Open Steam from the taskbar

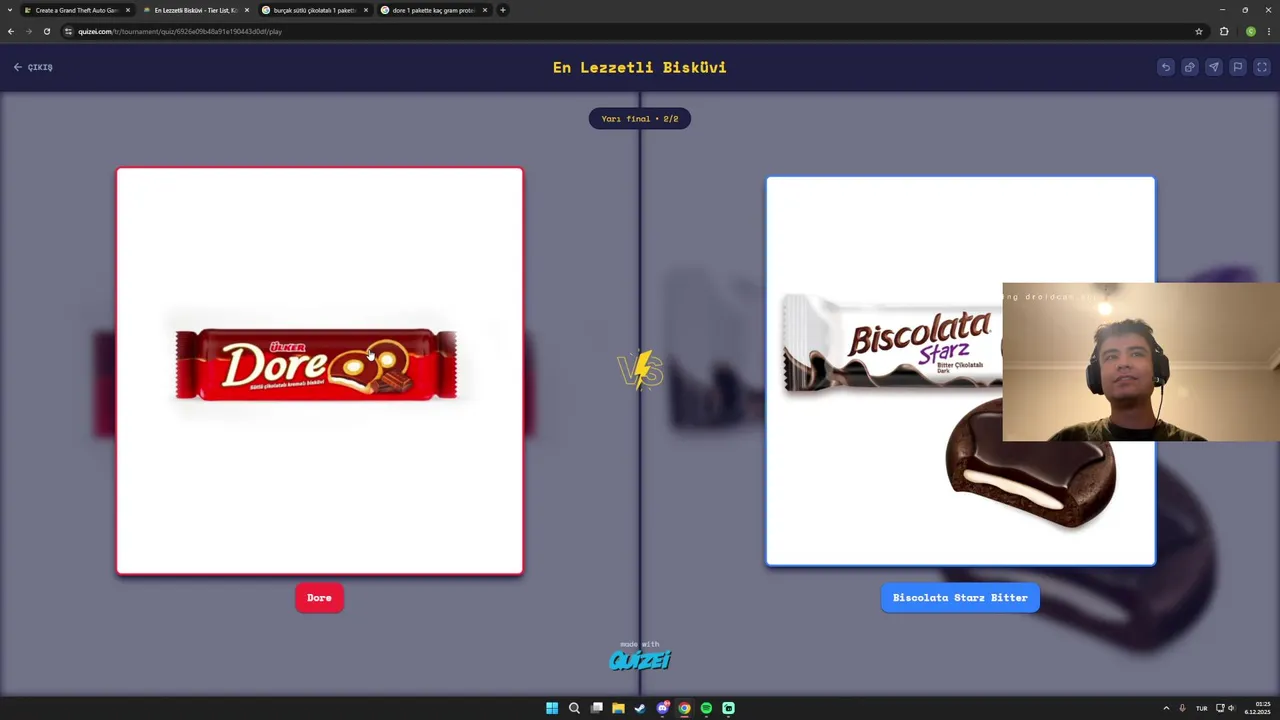pos(640,708)
